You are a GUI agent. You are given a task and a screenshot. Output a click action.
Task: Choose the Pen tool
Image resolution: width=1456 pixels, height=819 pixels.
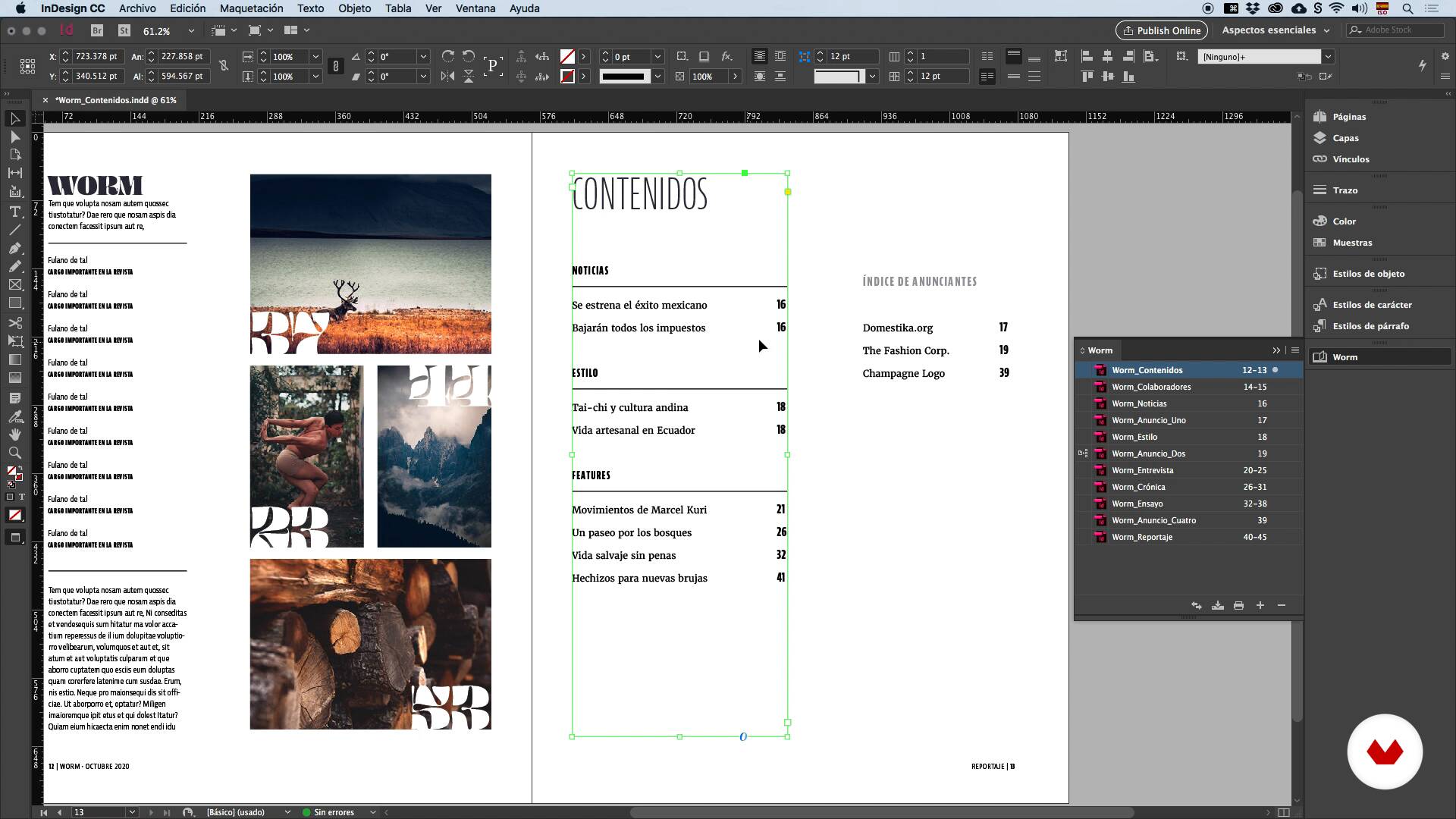click(x=14, y=248)
